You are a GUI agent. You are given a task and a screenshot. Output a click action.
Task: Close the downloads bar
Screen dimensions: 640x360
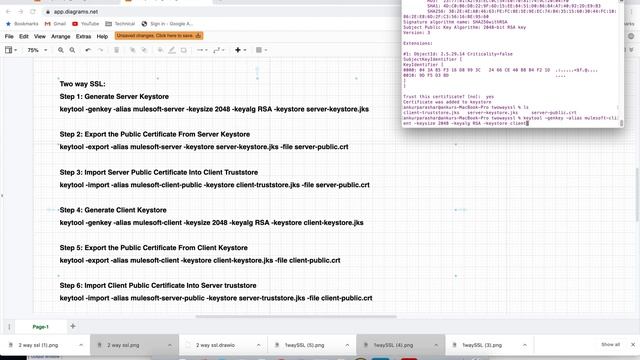(633, 345)
